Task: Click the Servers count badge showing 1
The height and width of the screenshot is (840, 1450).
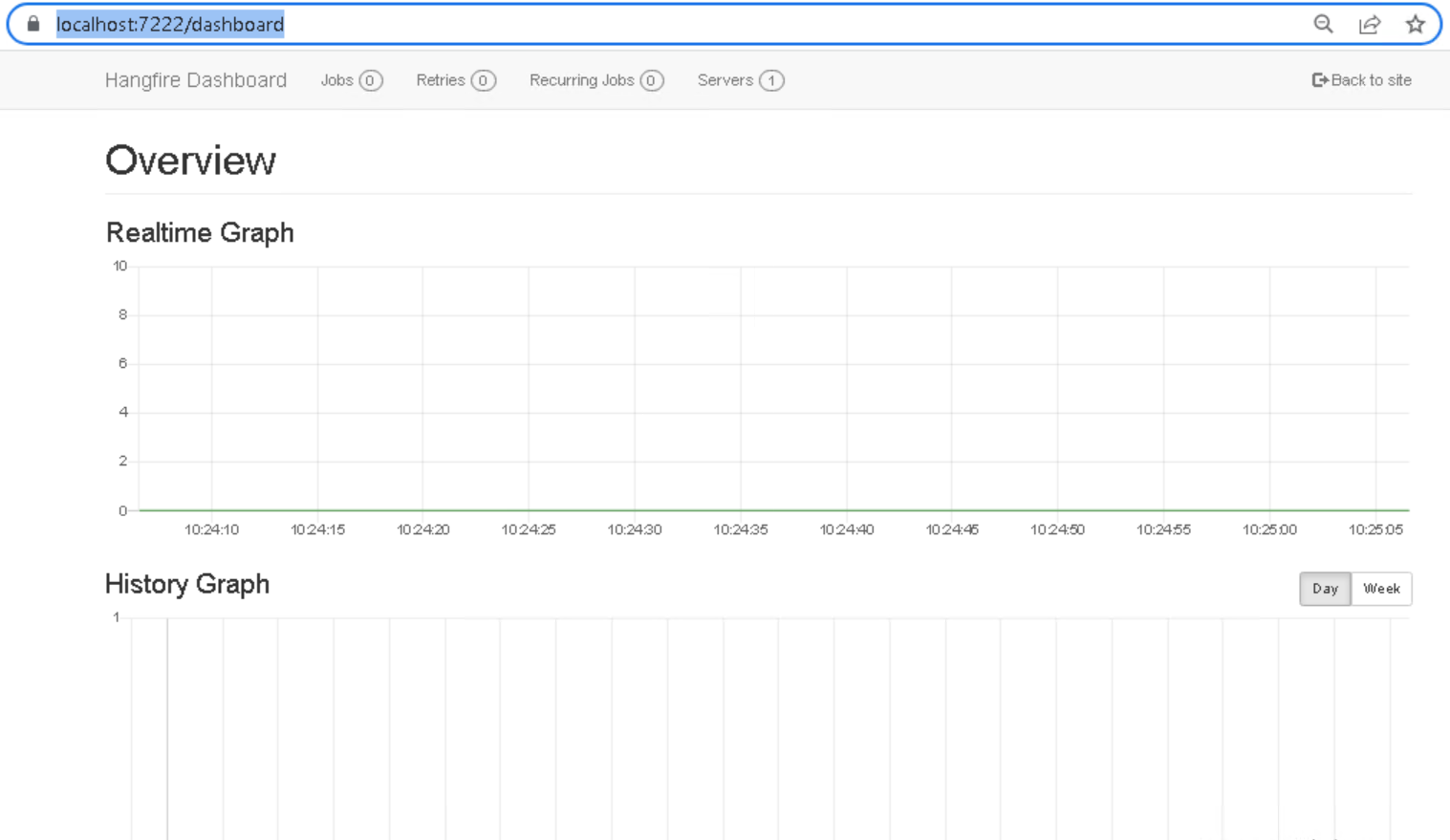Action: coord(771,80)
